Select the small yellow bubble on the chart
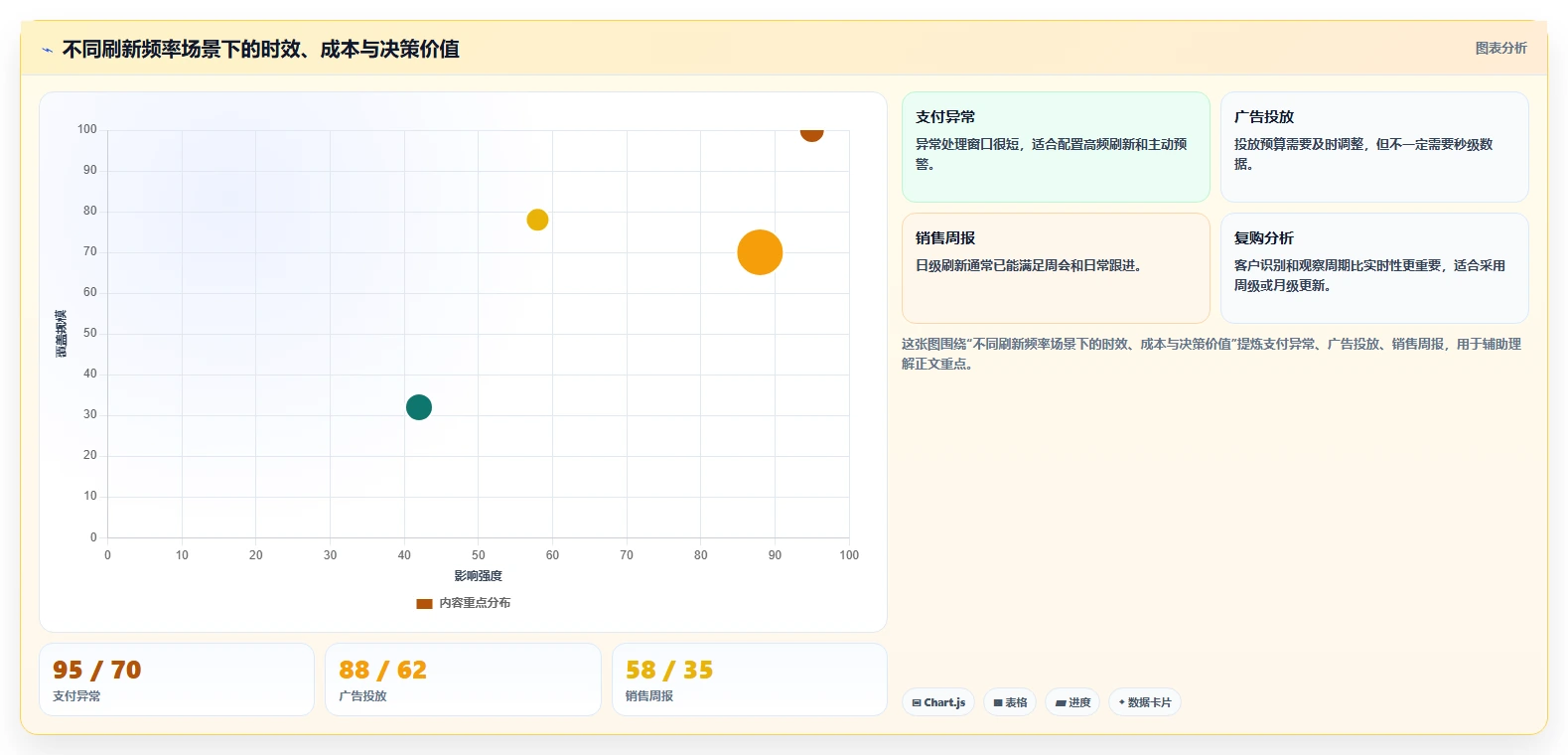The width and height of the screenshot is (1568, 755). (537, 220)
